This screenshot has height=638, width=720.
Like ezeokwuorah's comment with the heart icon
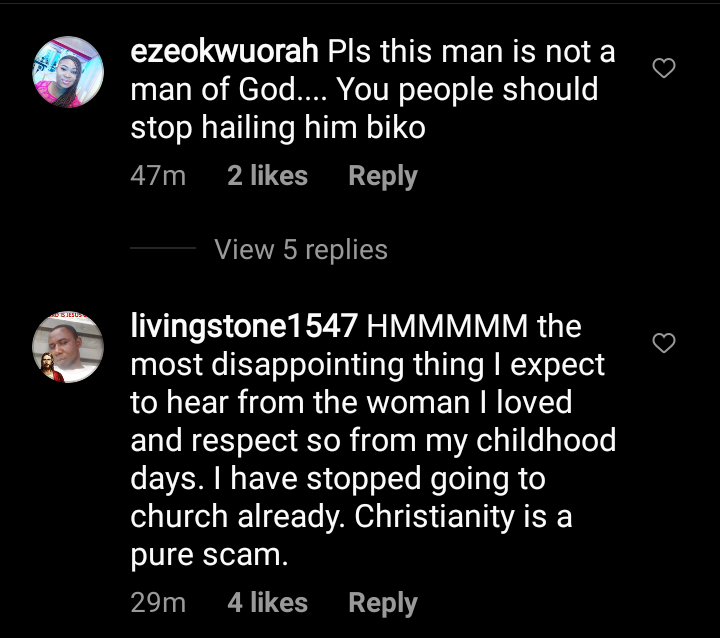pyautogui.click(x=664, y=68)
